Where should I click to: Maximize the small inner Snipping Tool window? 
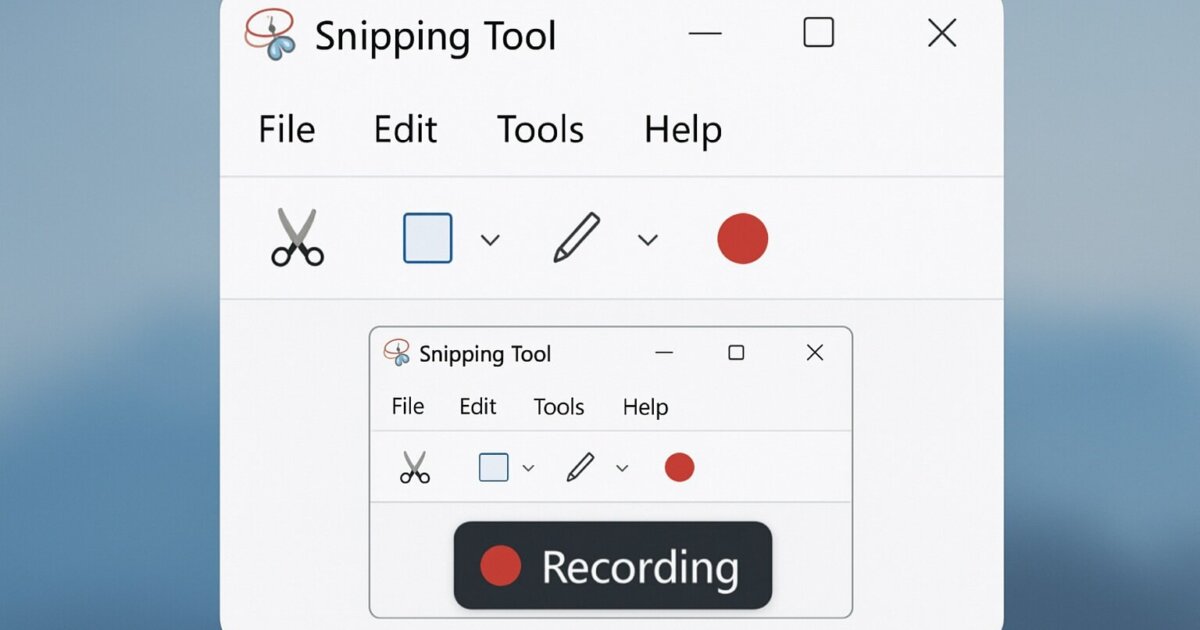(736, 353)
